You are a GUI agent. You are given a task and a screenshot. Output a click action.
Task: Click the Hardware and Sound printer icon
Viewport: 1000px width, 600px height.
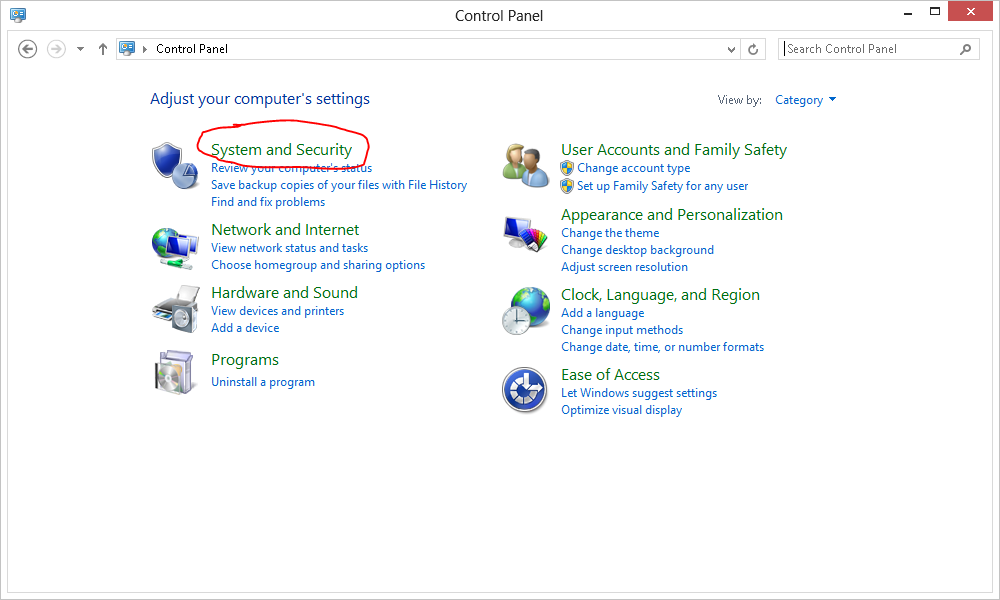[174, 310]
